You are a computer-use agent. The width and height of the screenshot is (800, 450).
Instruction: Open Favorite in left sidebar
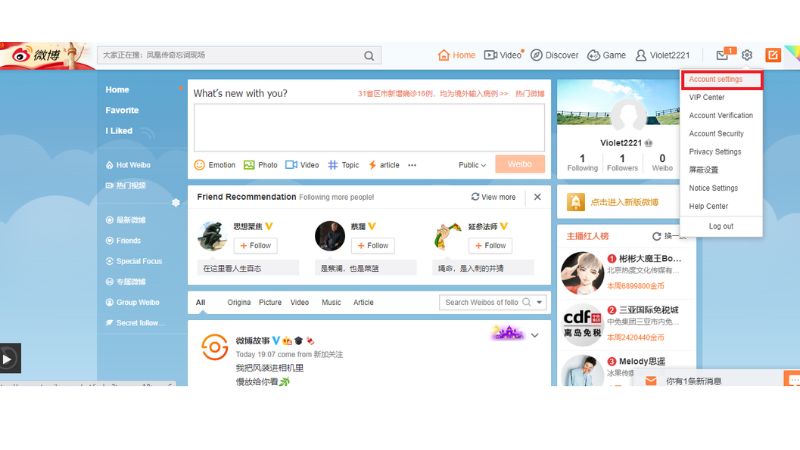click(x=122, y=110)
